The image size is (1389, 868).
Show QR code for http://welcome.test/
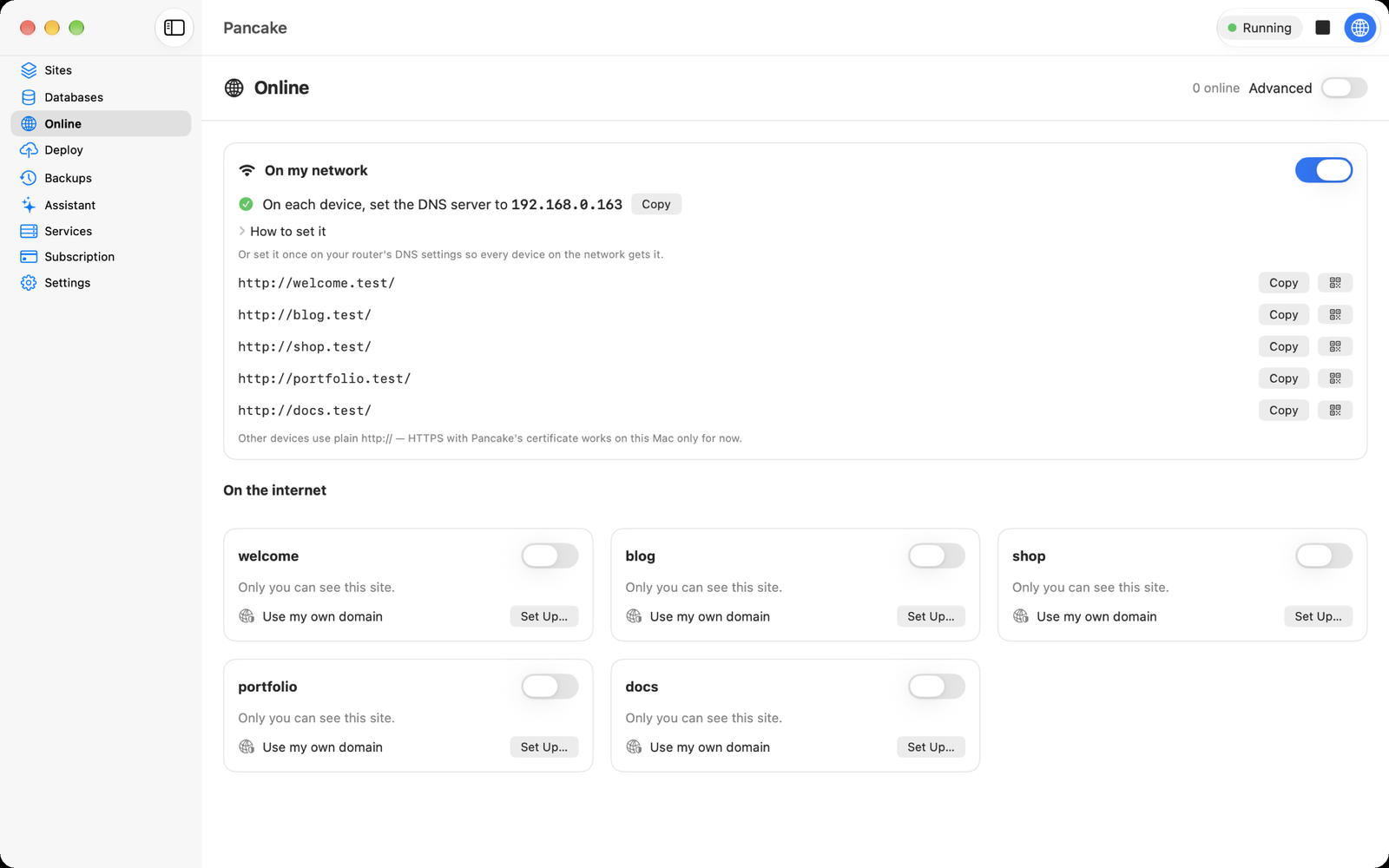[x=1335, y=283]
